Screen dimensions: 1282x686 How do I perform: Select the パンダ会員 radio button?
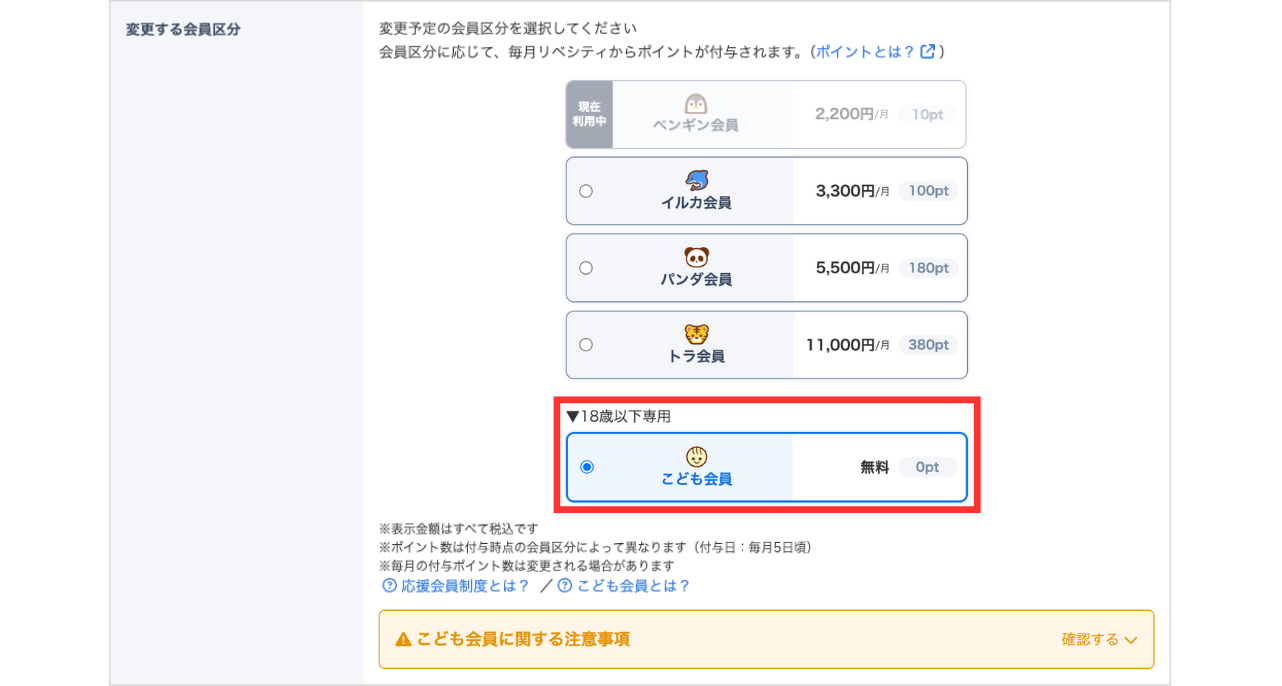point(586,267)
